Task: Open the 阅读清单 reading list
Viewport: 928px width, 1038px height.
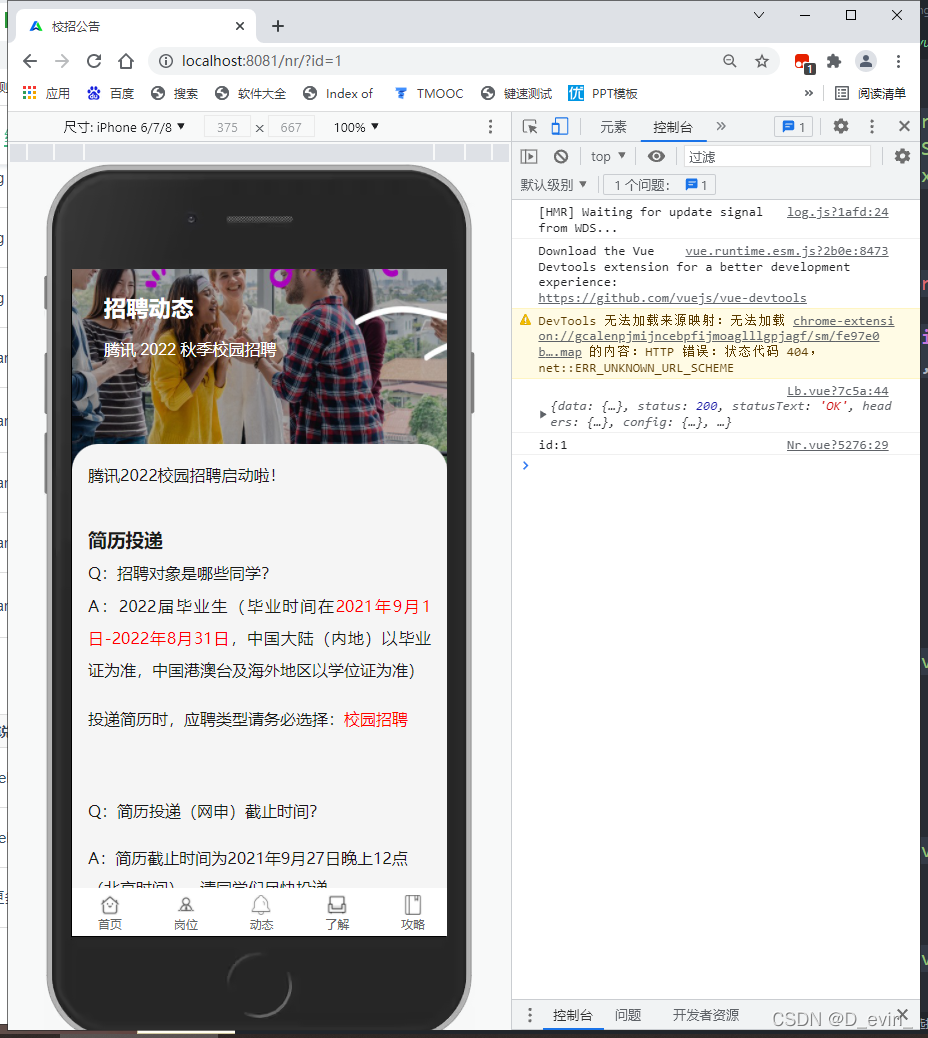Action: point(870,93)
